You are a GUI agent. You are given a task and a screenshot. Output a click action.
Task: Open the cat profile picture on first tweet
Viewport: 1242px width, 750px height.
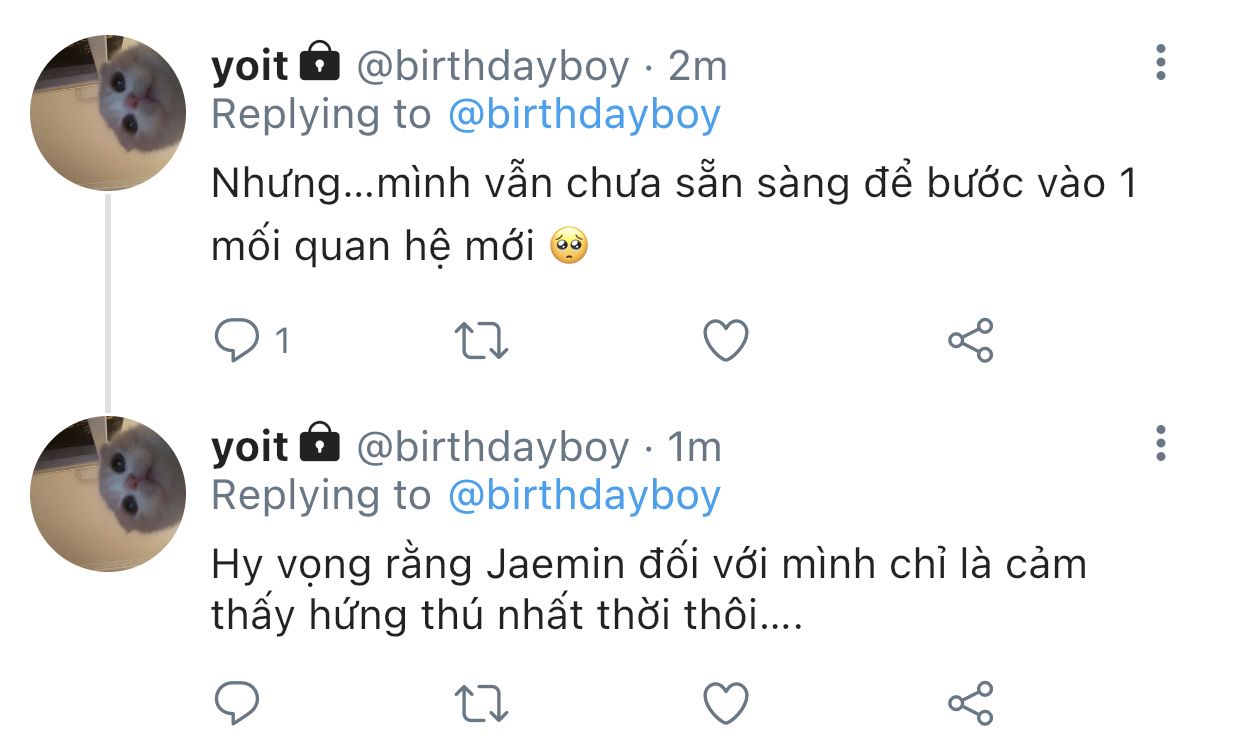108,113
